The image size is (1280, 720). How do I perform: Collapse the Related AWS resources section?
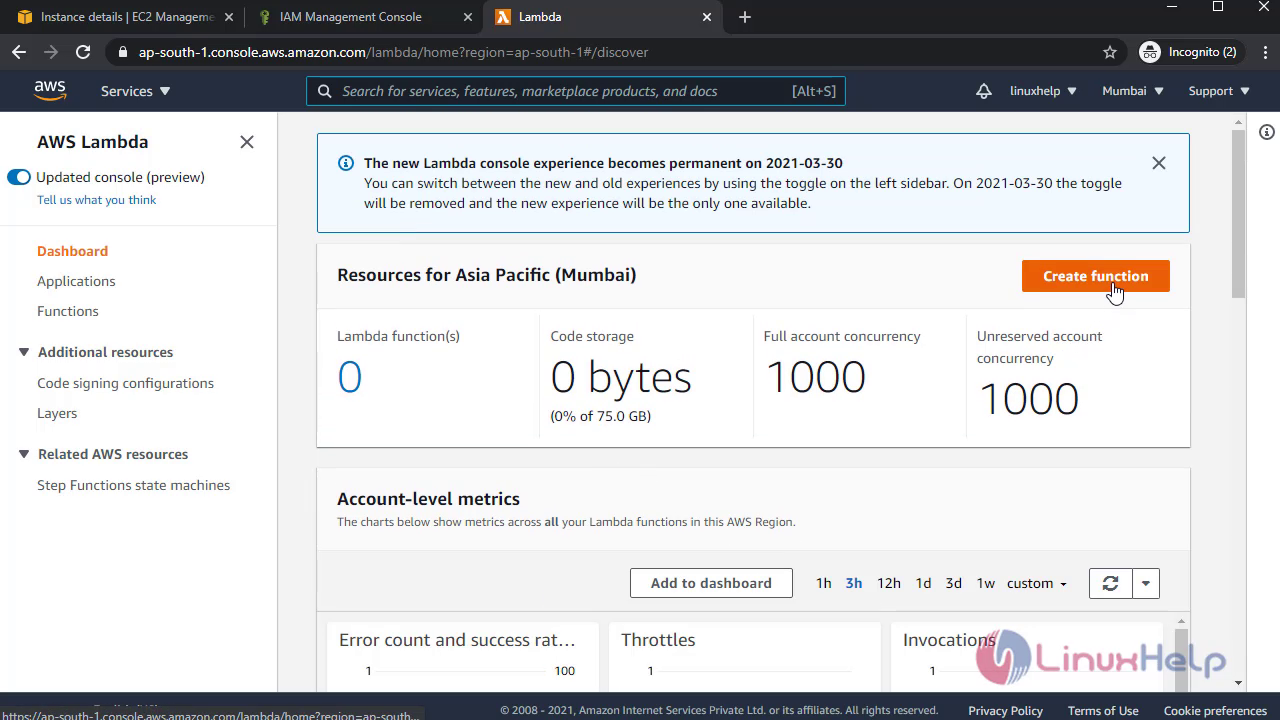click(x=24, y=454)
